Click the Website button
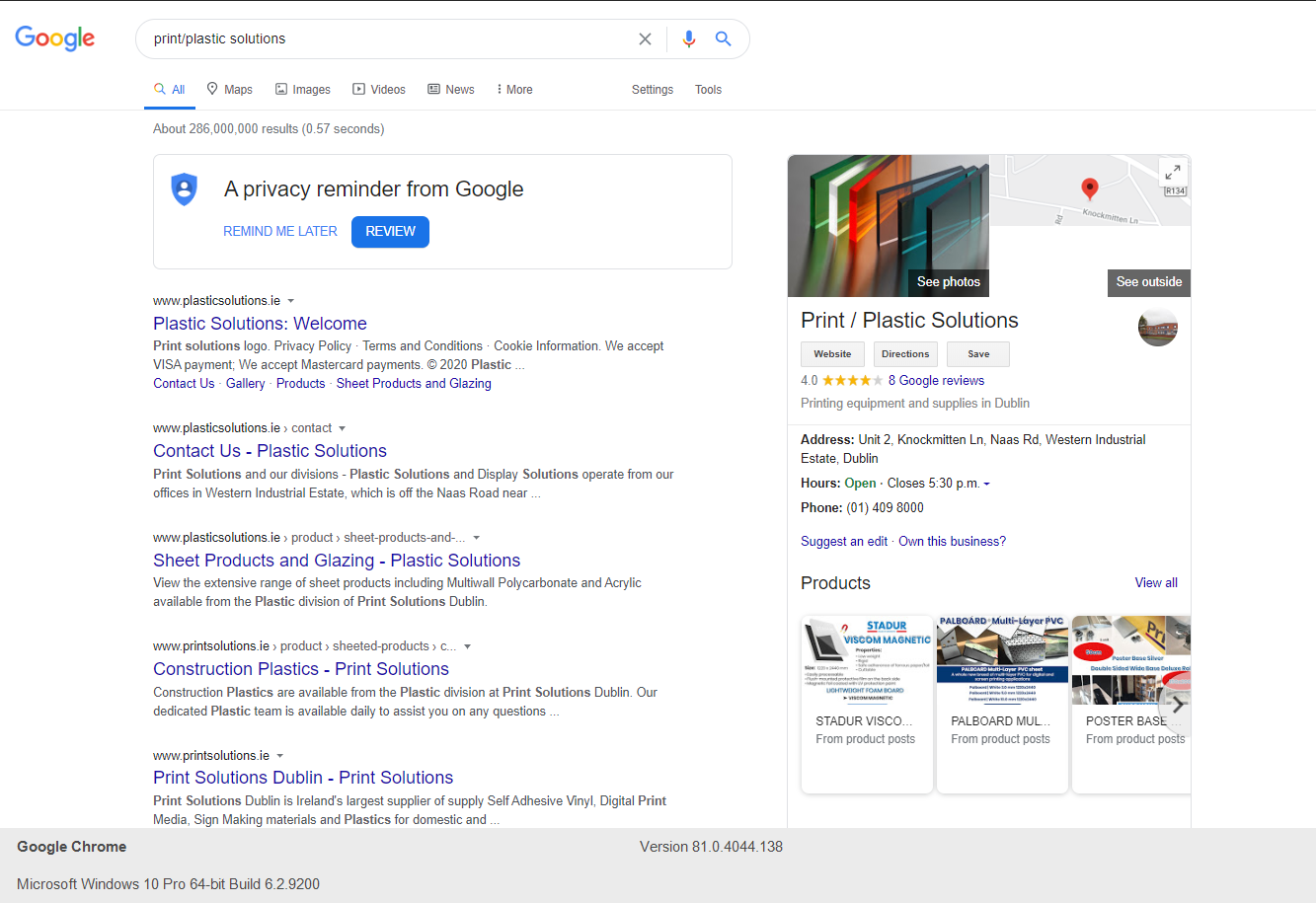Viewport: 1316px width, 903px height. (832, 353)
